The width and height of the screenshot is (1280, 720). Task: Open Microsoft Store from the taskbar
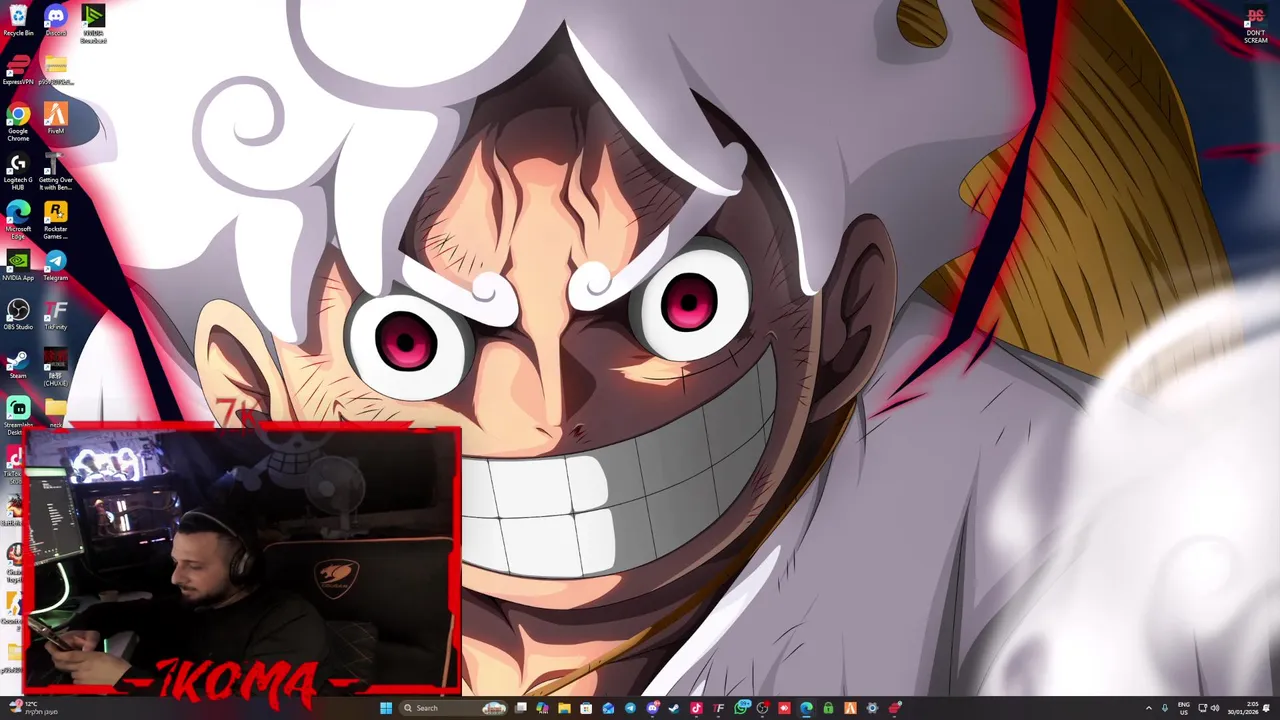pos(586,708)
